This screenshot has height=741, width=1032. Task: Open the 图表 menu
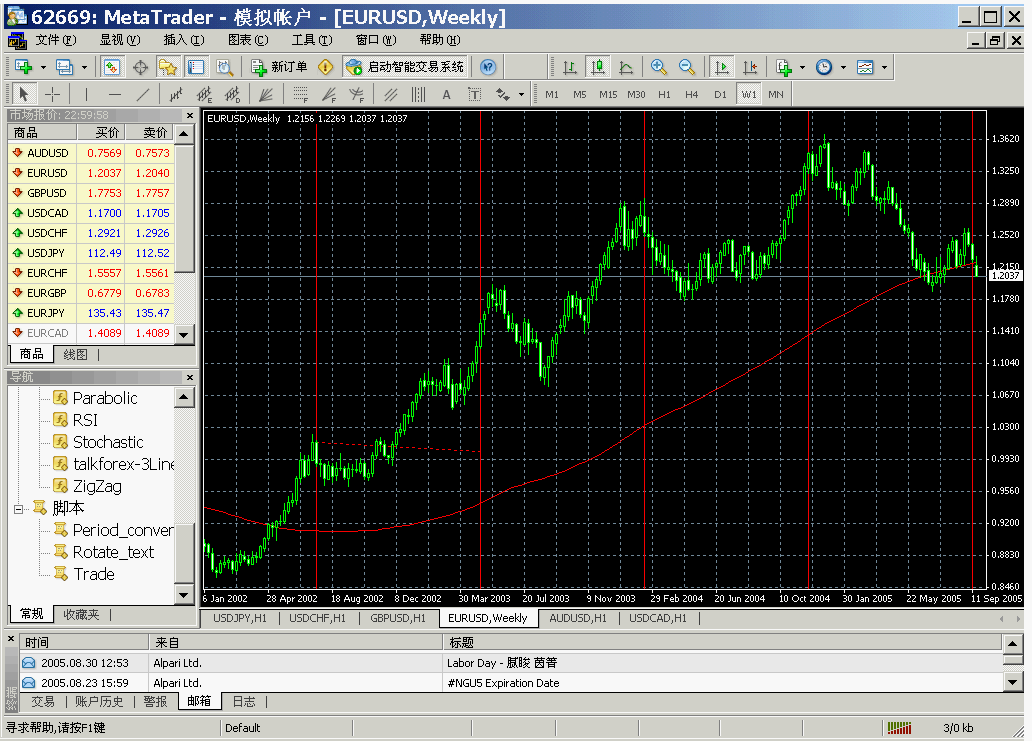pyautogui.click(x=247, y=40)
